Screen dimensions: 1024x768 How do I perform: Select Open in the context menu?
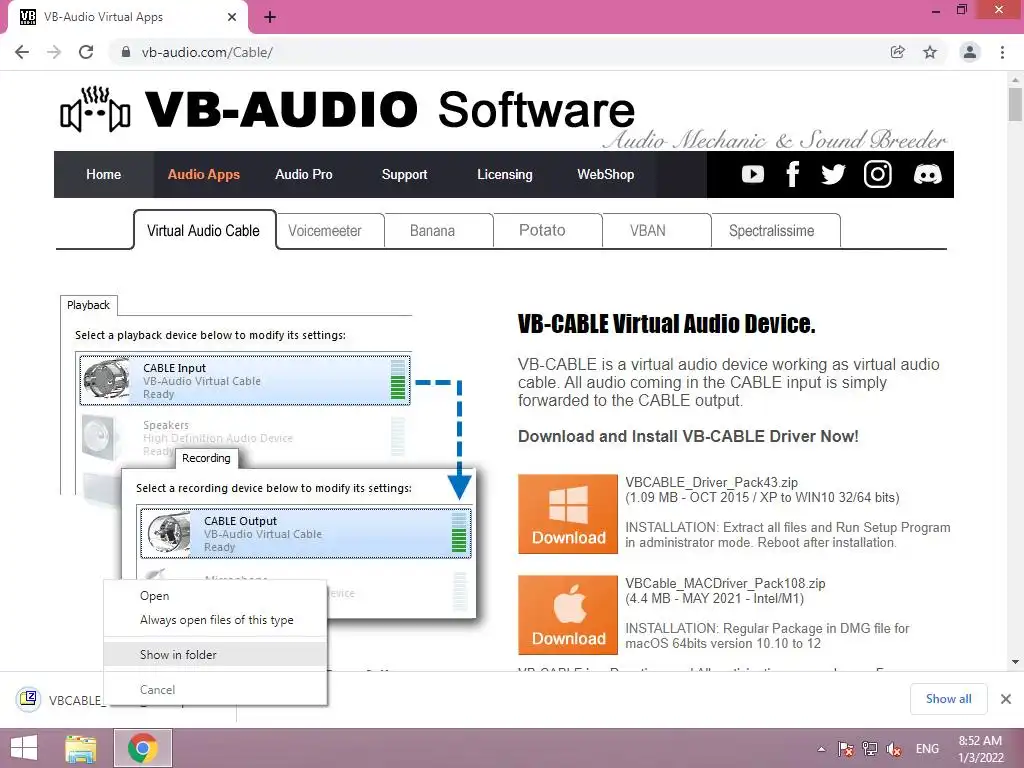[215, 596]
